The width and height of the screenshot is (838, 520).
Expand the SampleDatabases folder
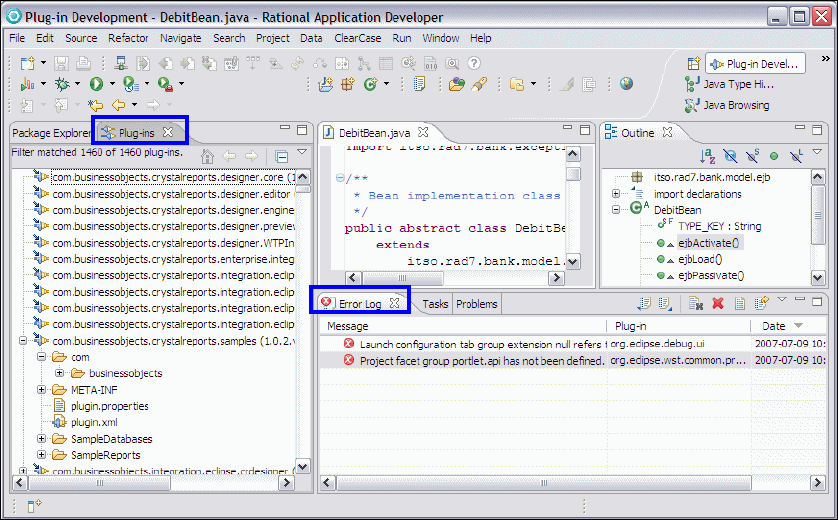41,439
